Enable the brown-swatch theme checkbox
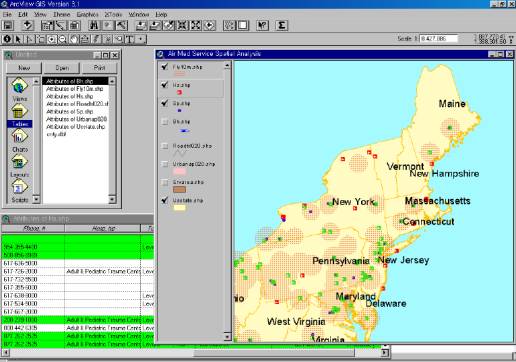The image size is (516, 362). 165,182
